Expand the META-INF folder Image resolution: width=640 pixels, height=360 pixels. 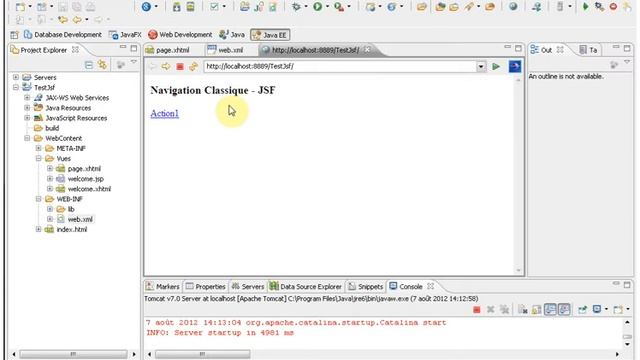(x=38, y=148)
